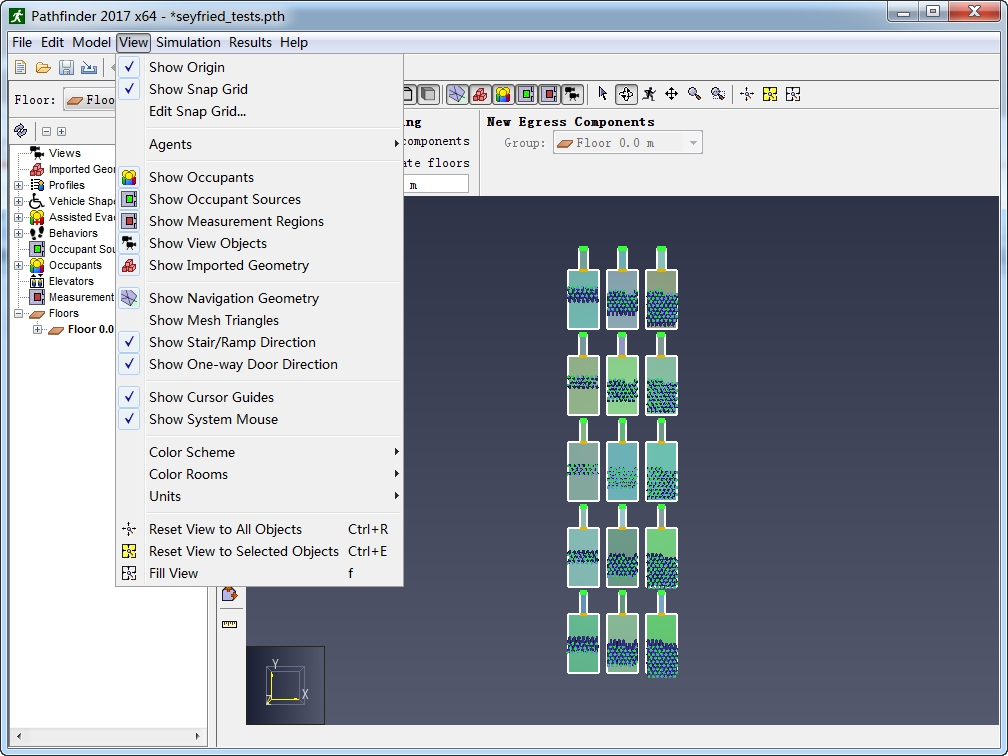Uncheck Show One-way Door Direction

pyautogui.click(x=260, y=364)
